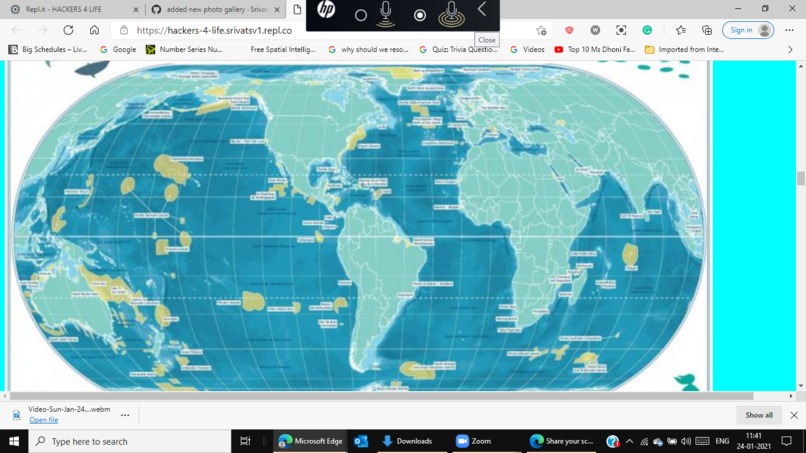Open why should we reso... bookmark
The width and height of the screenshot is (806, 453).
pos(368,49)
